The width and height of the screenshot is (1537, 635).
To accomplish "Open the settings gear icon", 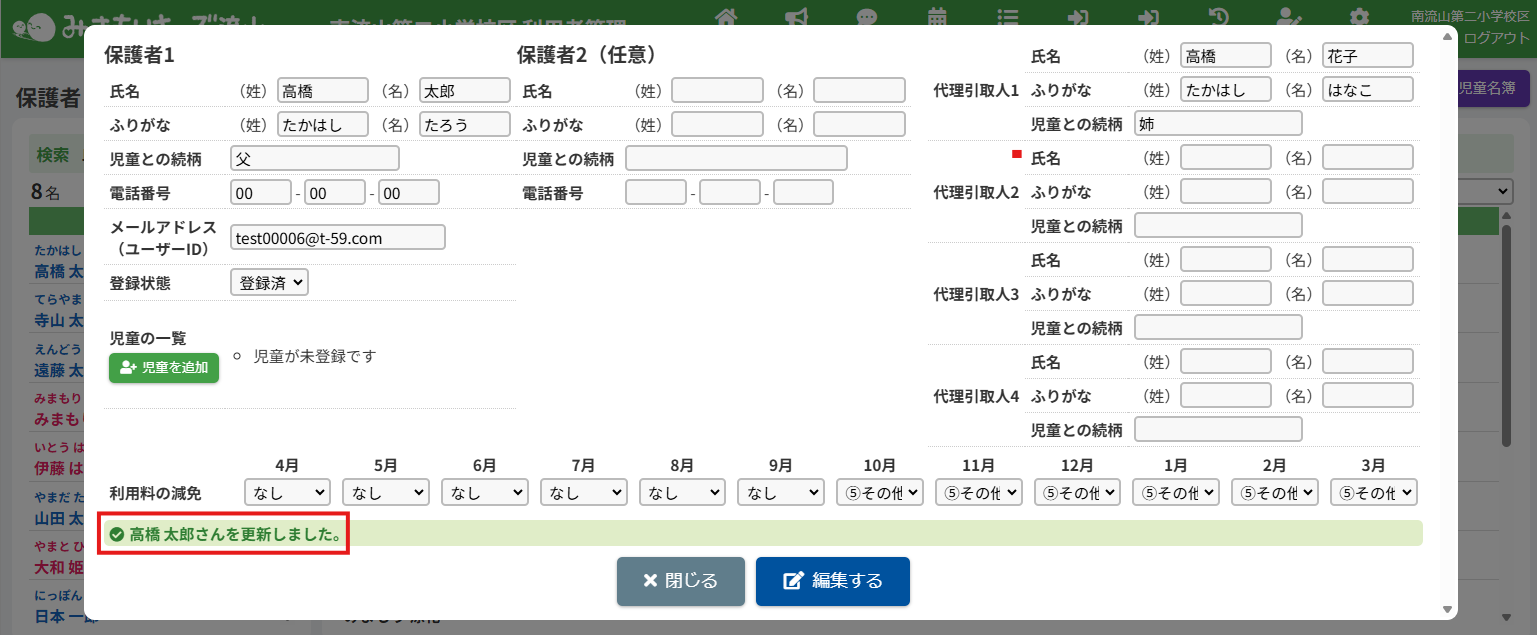I will (x=1359, y=17).
